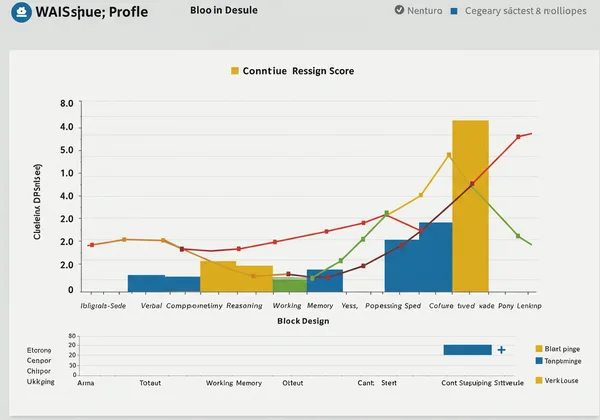Image resolution: width=600 pixels, height=420 pixels.
Task: Click the yellow square before Conntiue Ressign Score
Action: click(235, 71)
